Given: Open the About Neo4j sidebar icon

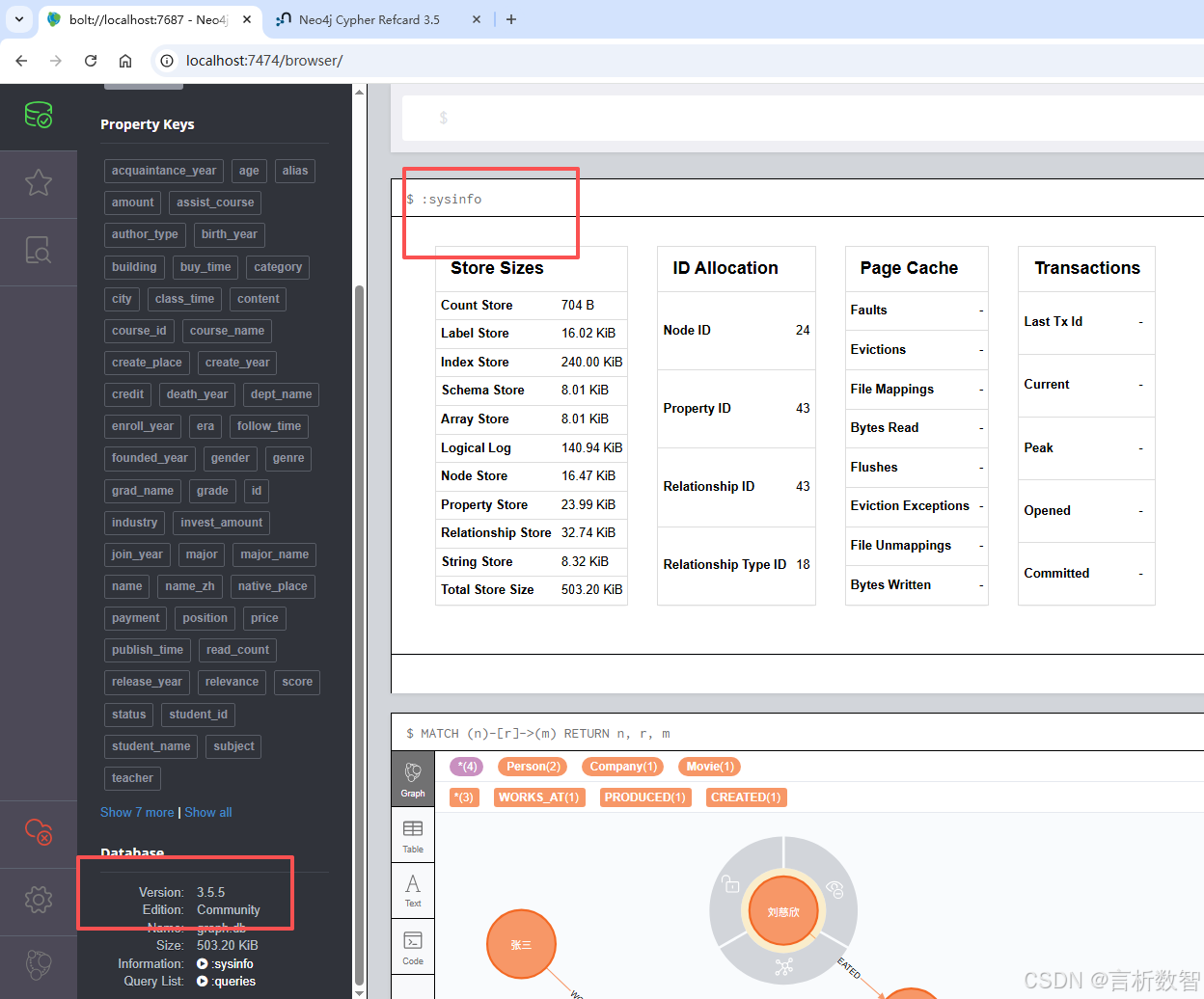Looking at the screenshot, I should pos(39,964).
